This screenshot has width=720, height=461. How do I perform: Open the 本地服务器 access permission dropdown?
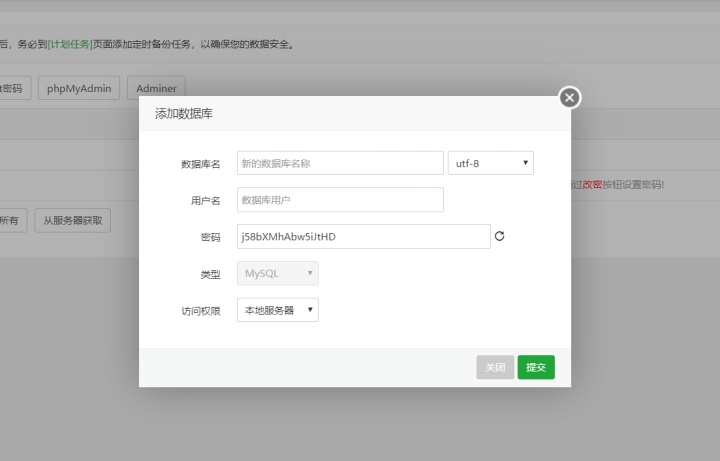pyautogui.click(x=278, y=310)
